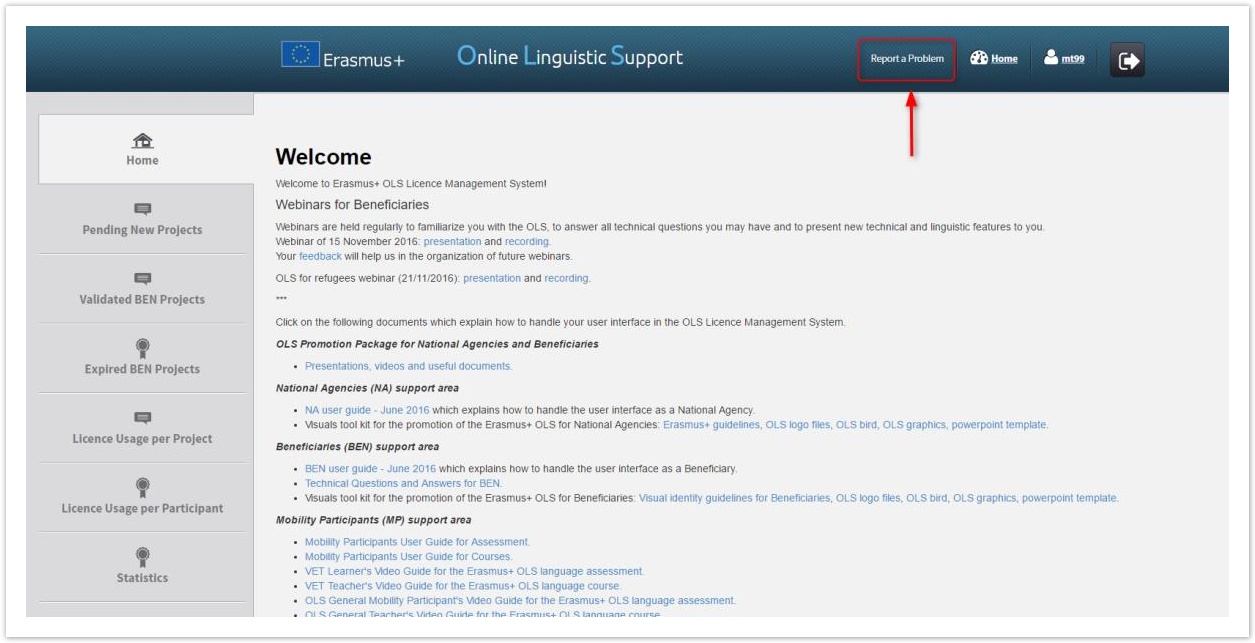The height and width of the screenshot is (643, 1255).
Task: Click the OLS Promotion Package heading
Action: (437, 344)
